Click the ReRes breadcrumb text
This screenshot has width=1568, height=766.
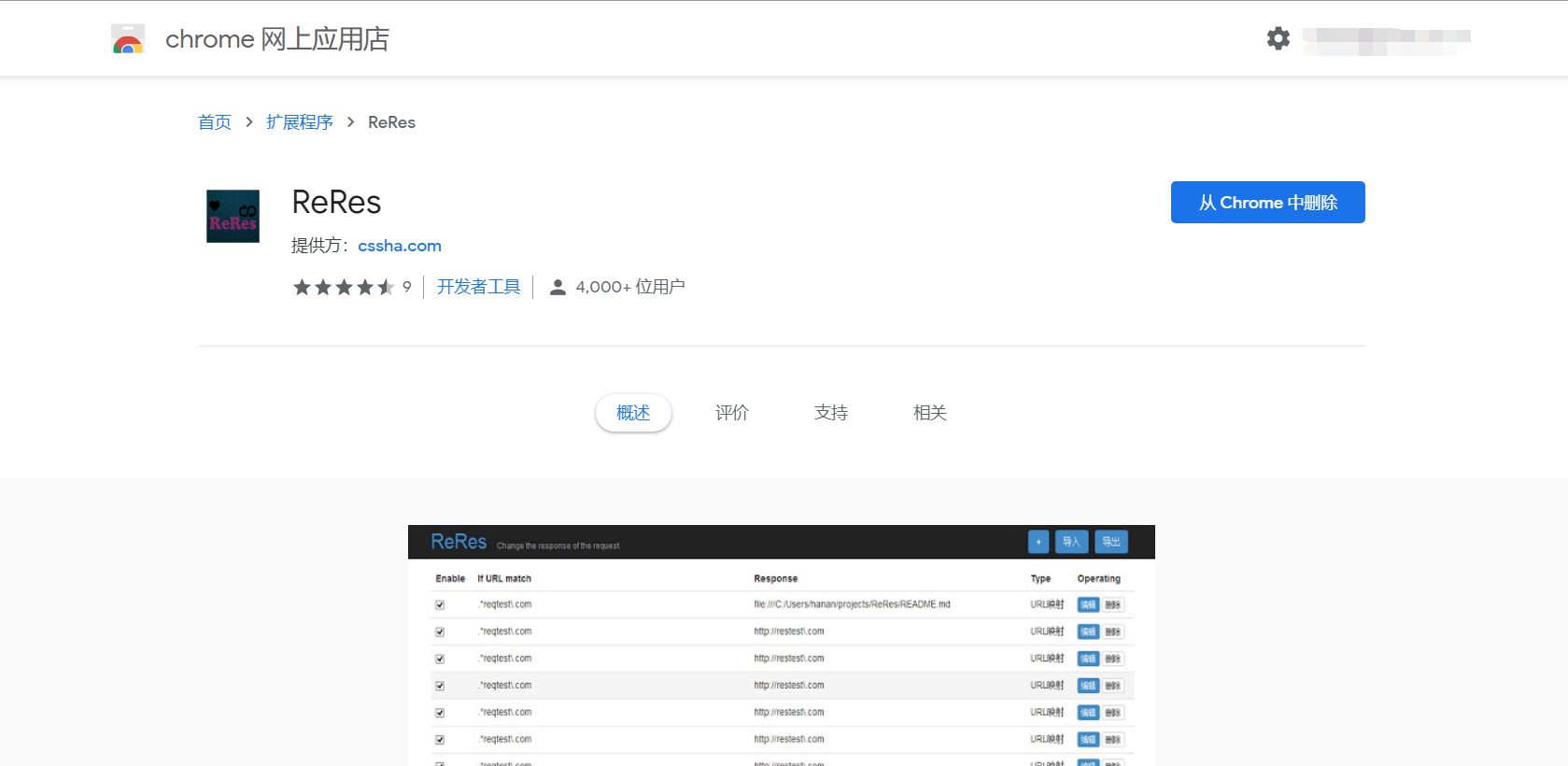(x=391, y=122)
